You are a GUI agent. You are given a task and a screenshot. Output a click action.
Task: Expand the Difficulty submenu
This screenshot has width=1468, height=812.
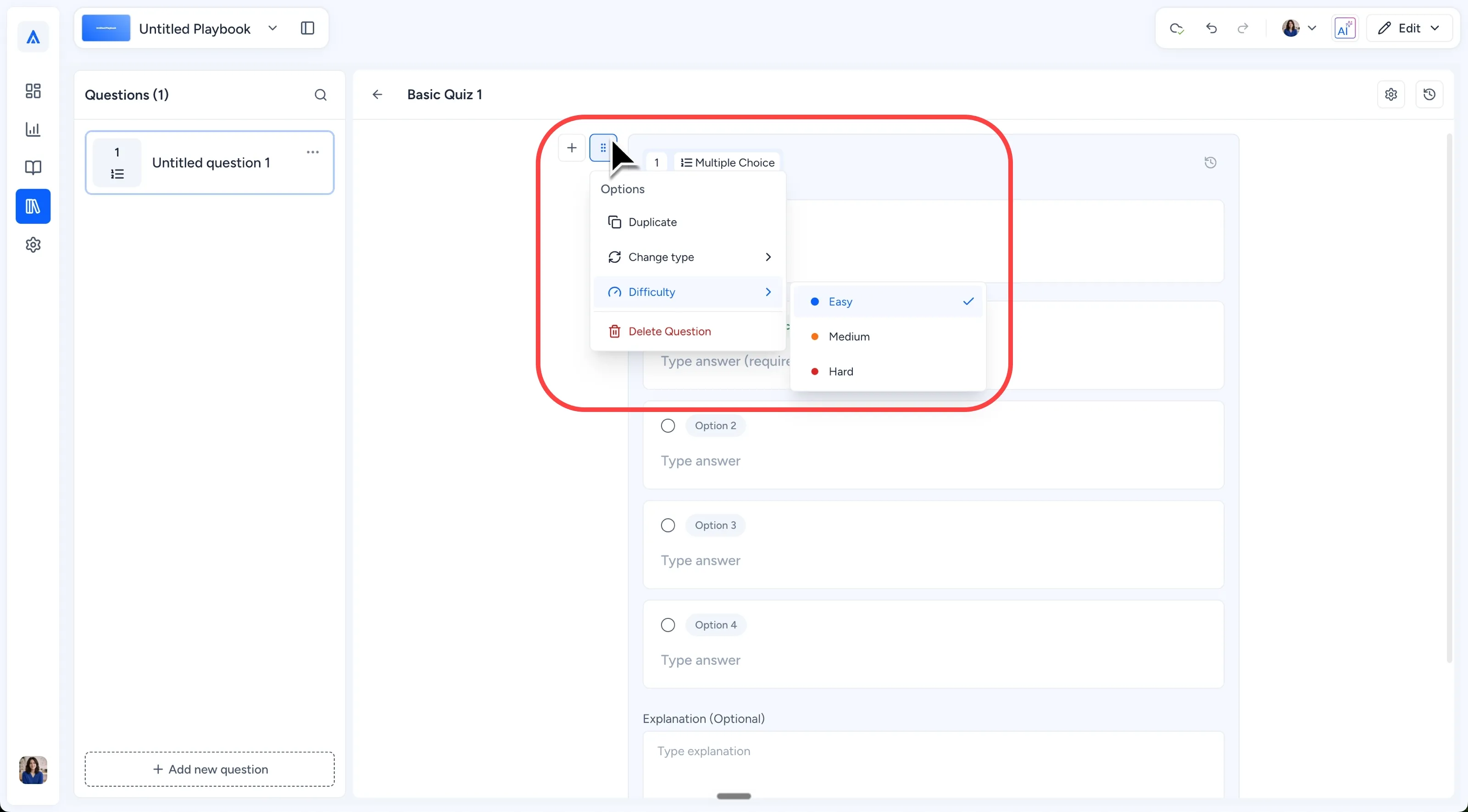[689, 292]
